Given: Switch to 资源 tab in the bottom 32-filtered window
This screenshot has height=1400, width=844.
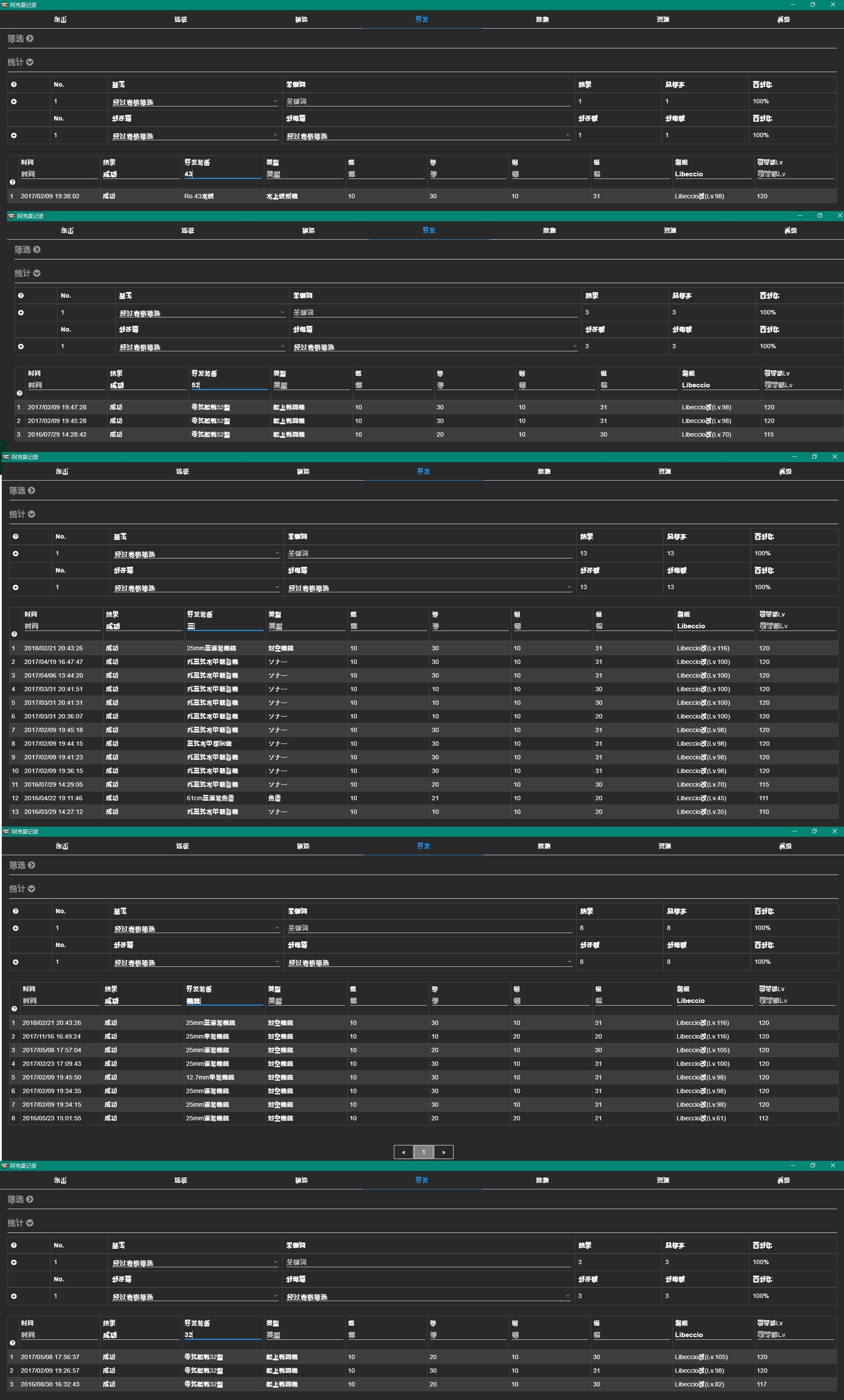Looking at the screenshot, I should coord(662,1180).
